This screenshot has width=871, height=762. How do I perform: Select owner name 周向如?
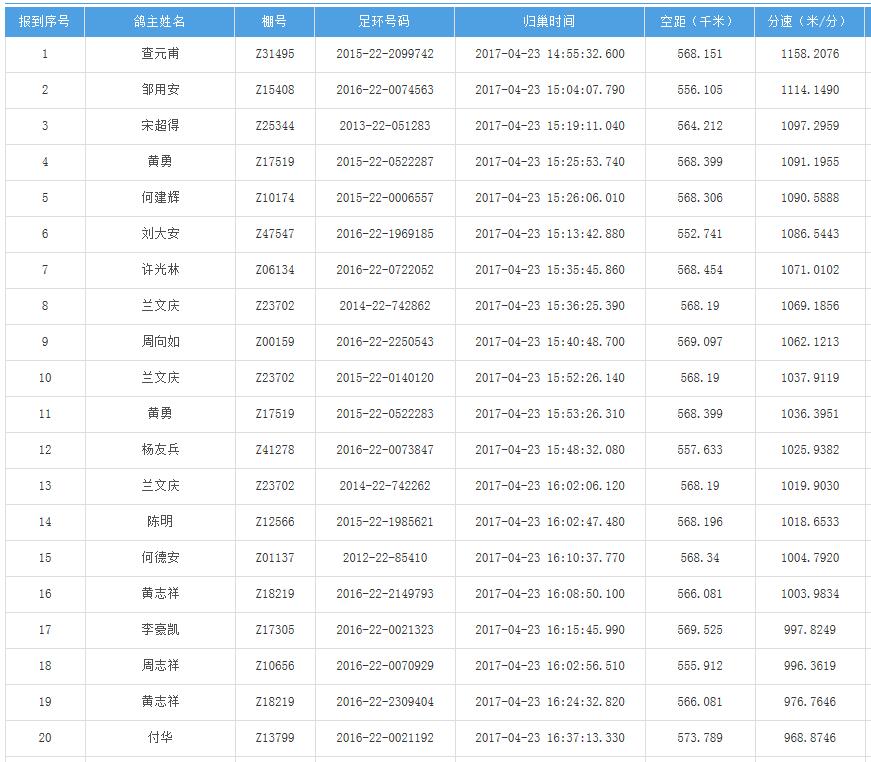click(x=160, y=342)
